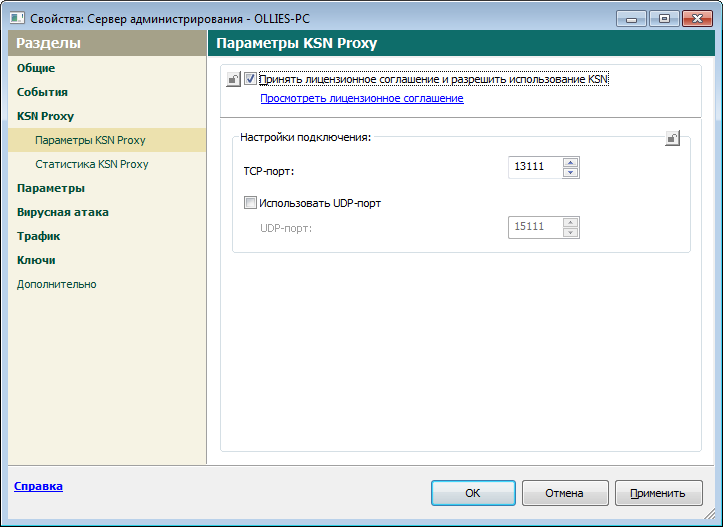This screenshot has height=527, width=723.
Task: Decrease the TCP port value with the down arrow
Action: pyautogui.click(x=570, y=172)
